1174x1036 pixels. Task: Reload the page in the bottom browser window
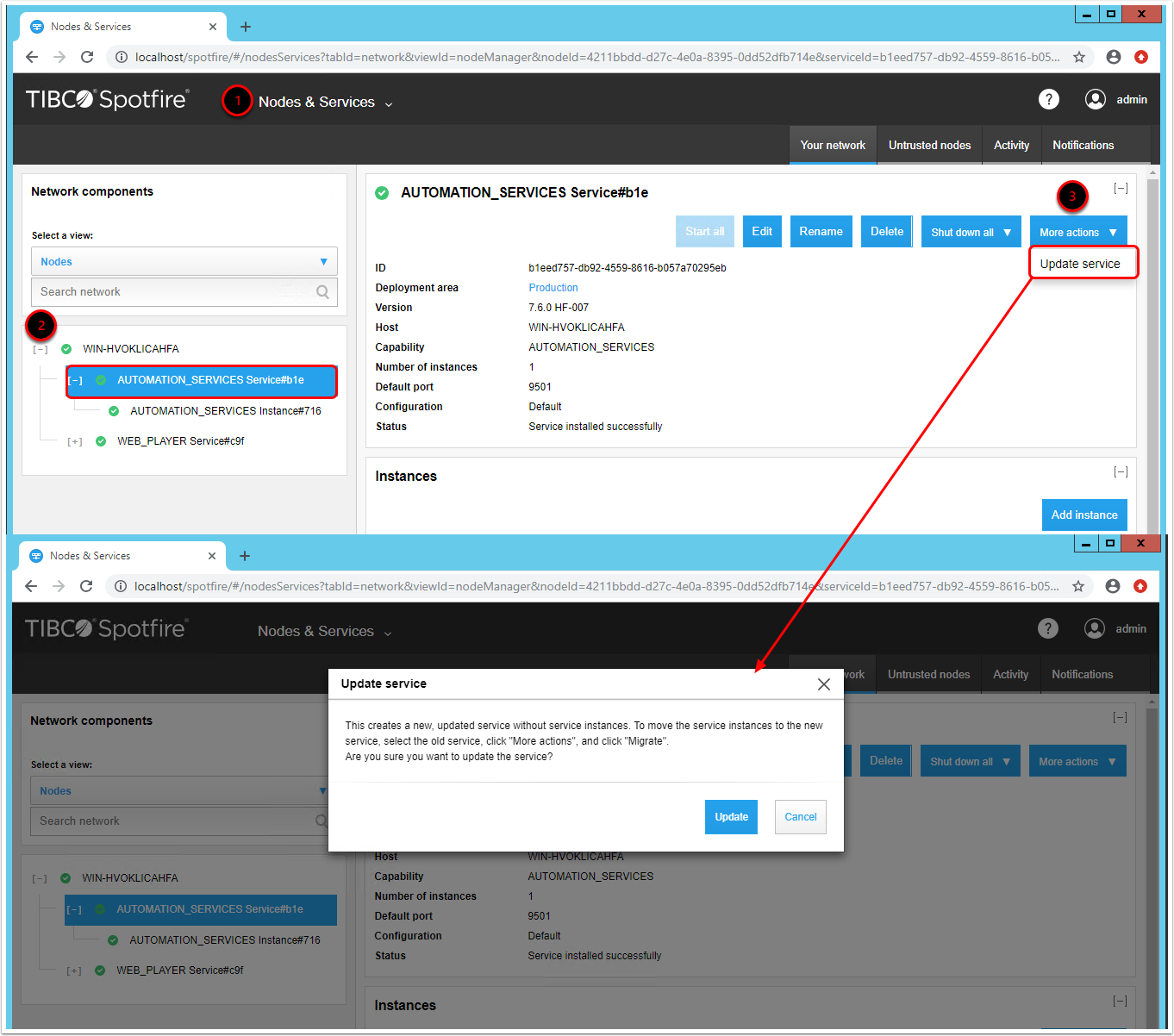86,586
